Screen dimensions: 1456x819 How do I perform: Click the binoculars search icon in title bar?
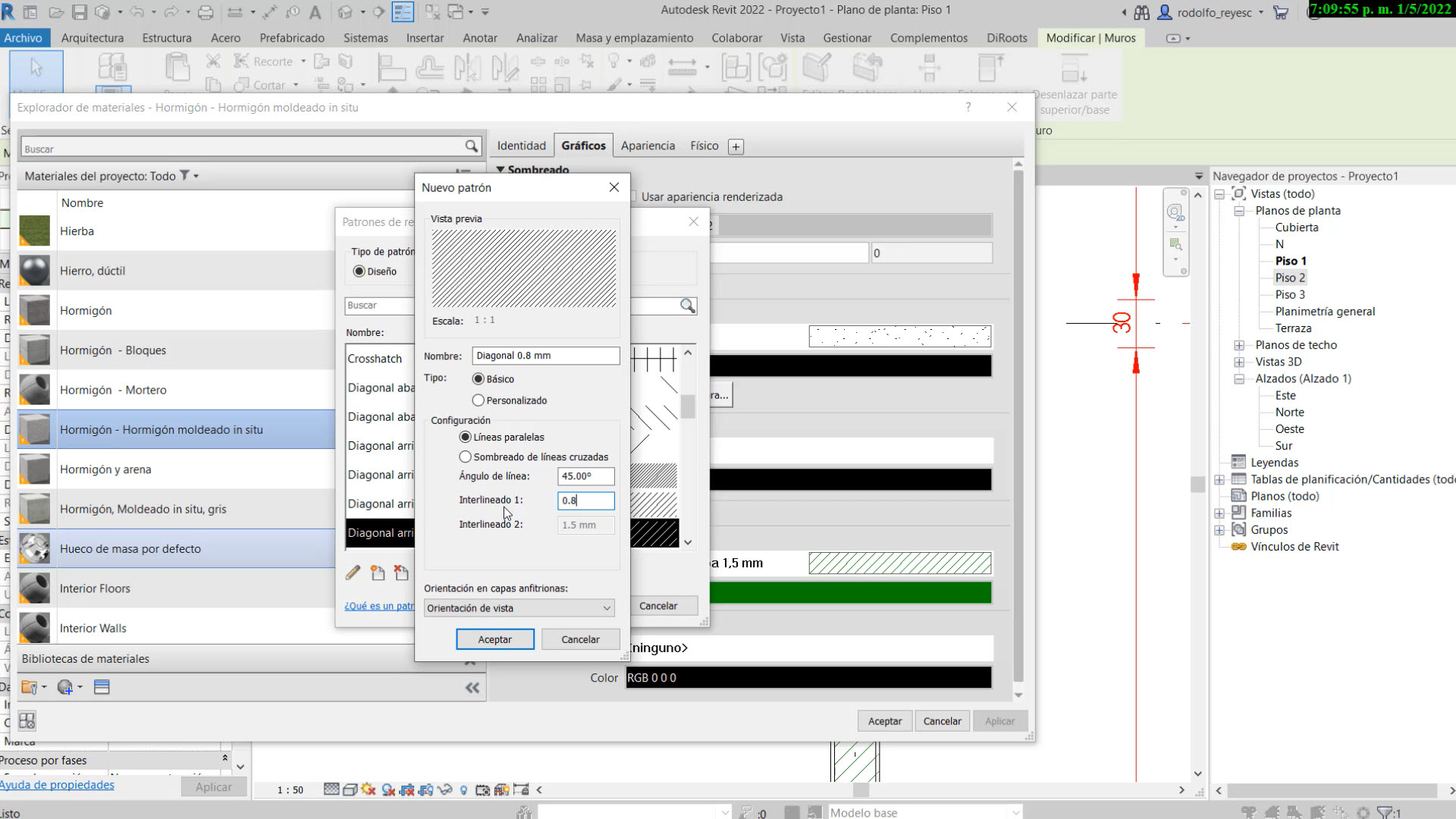(x=1141, y=12)
